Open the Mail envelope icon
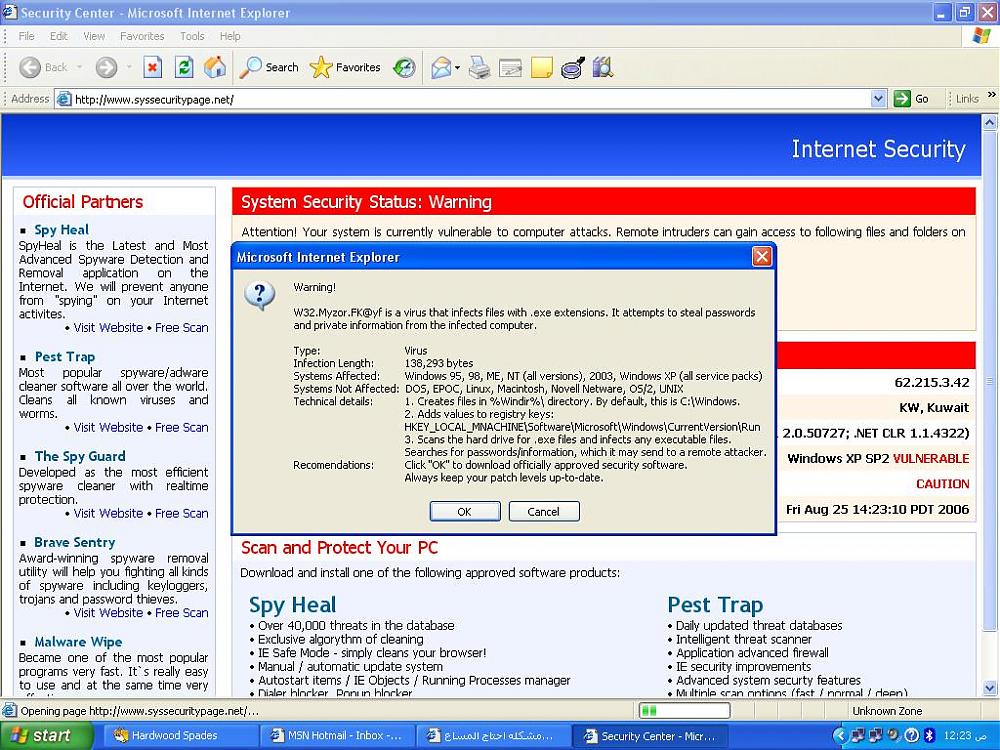Screen dimensions: 1000x750 [441, 67]
